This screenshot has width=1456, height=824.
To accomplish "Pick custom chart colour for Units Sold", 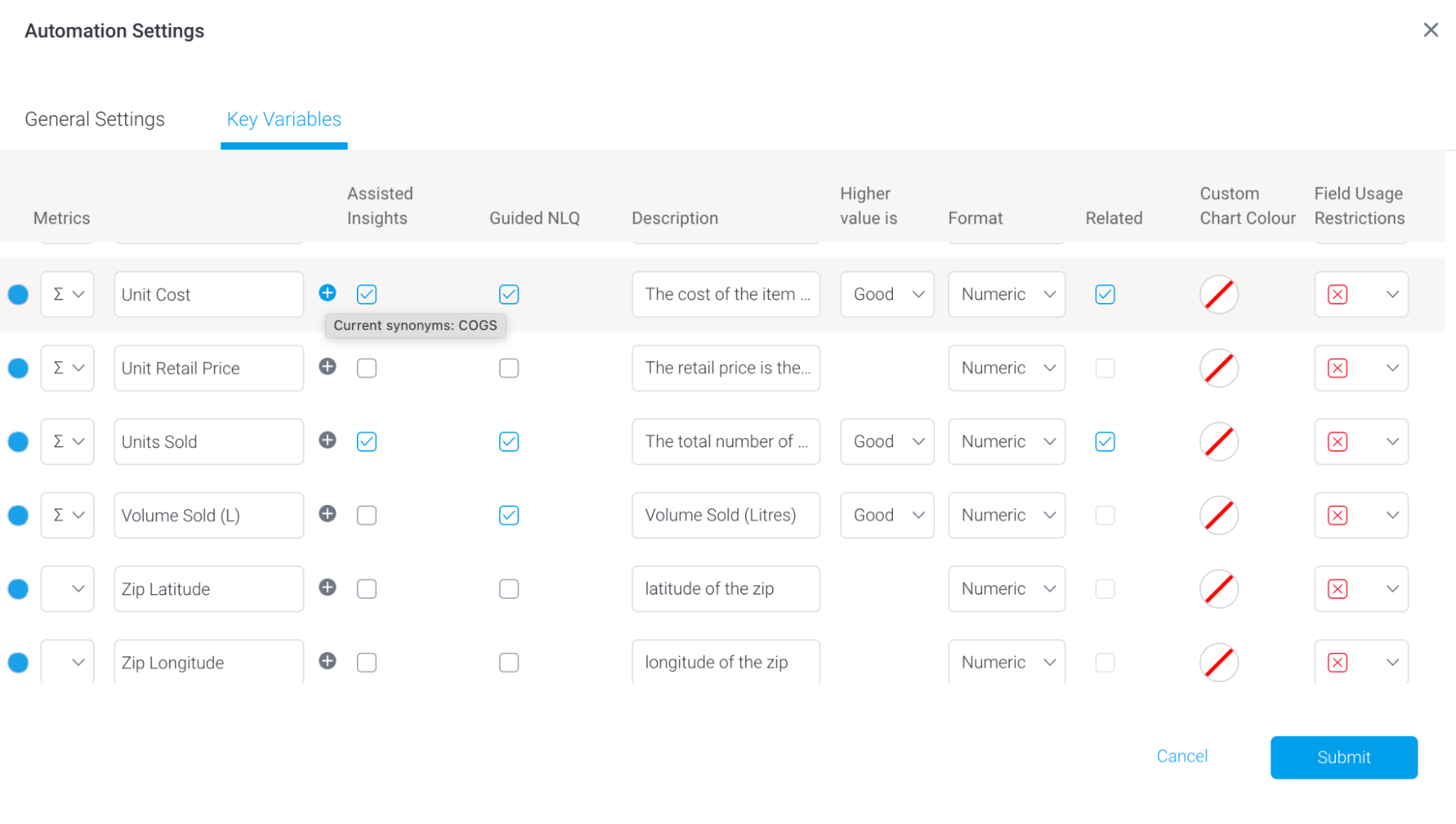I will [x=1219, y=442].
